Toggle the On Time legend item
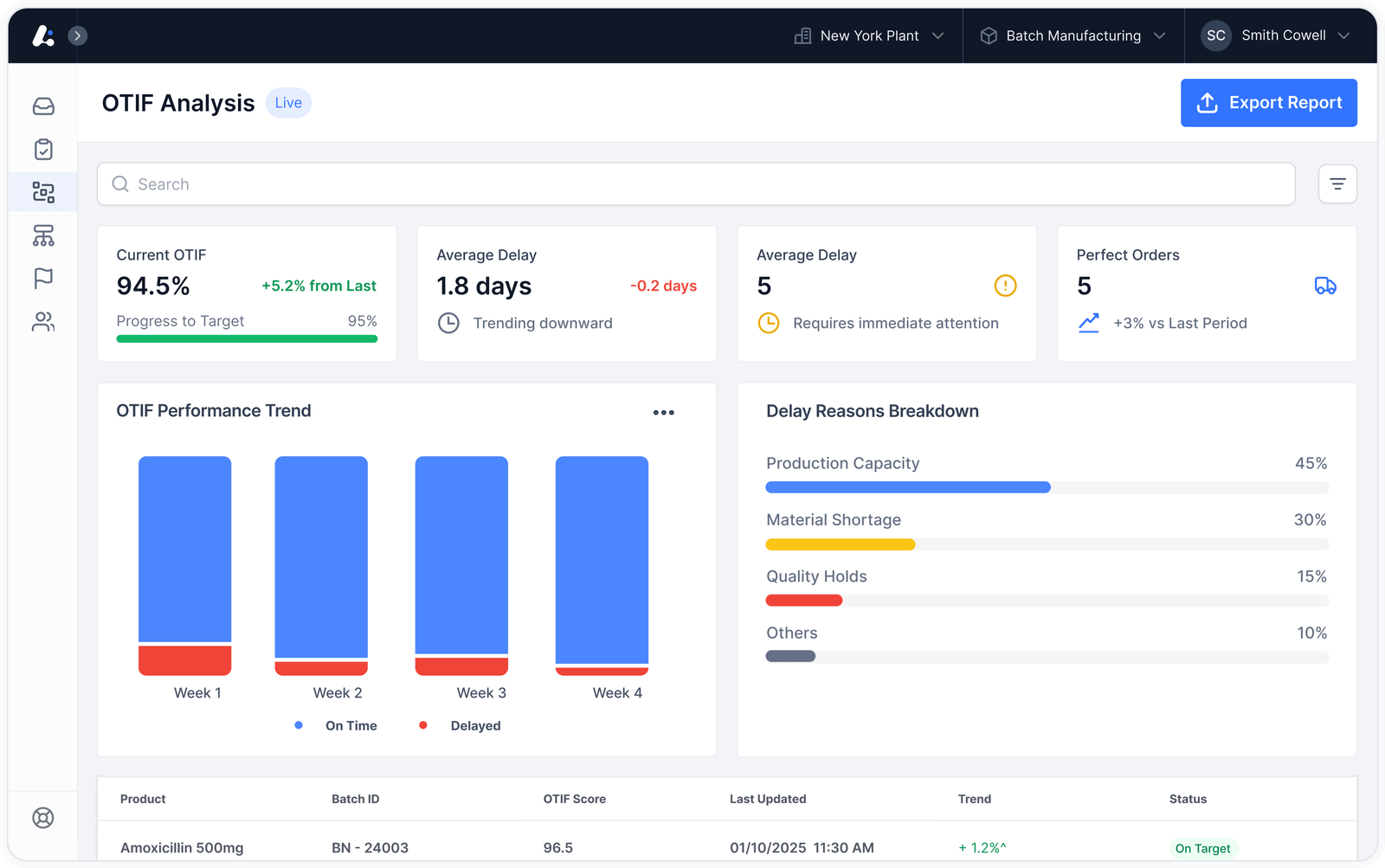 coord(336,725)
